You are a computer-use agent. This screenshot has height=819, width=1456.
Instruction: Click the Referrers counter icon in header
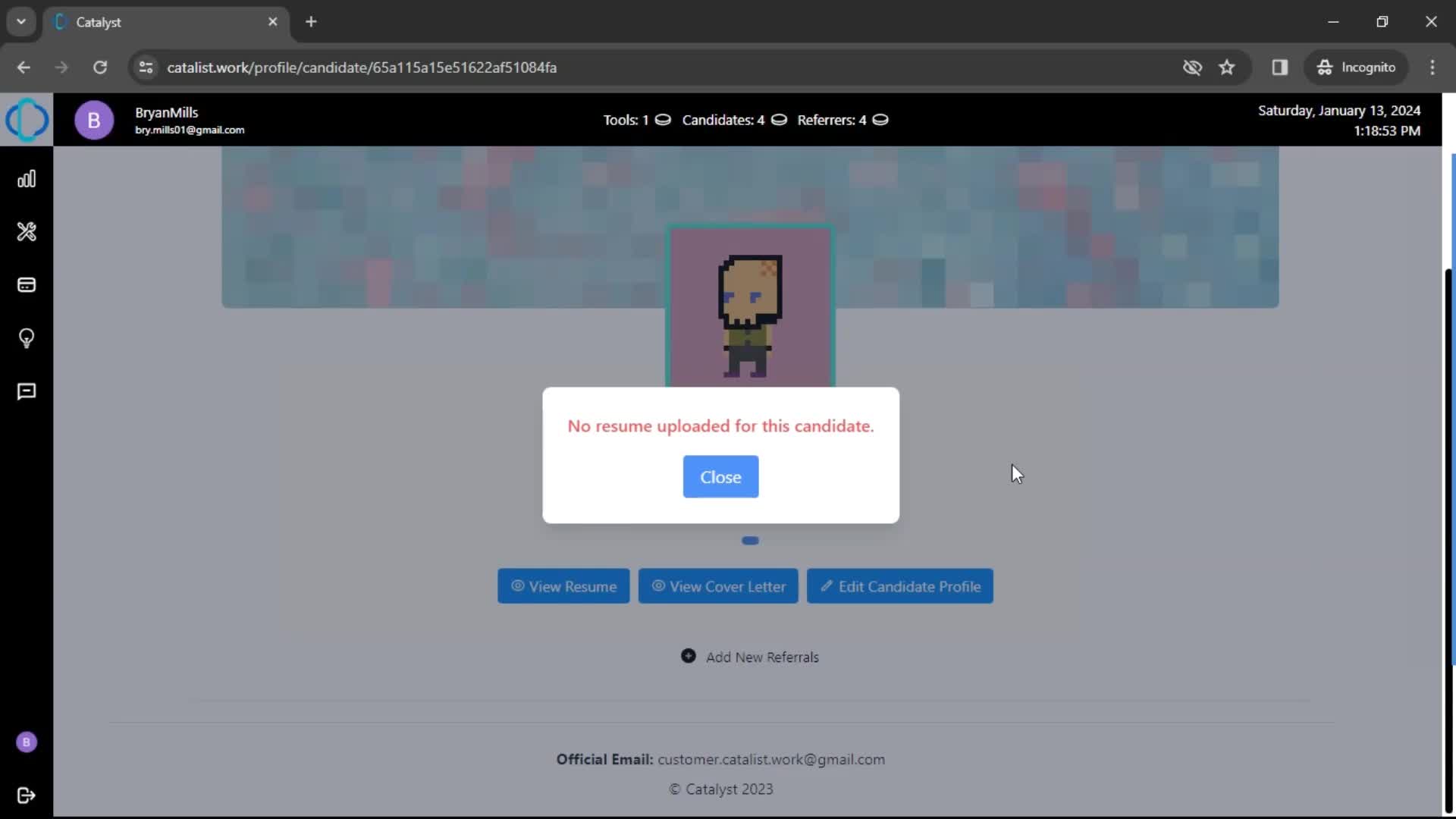(880, 120)
